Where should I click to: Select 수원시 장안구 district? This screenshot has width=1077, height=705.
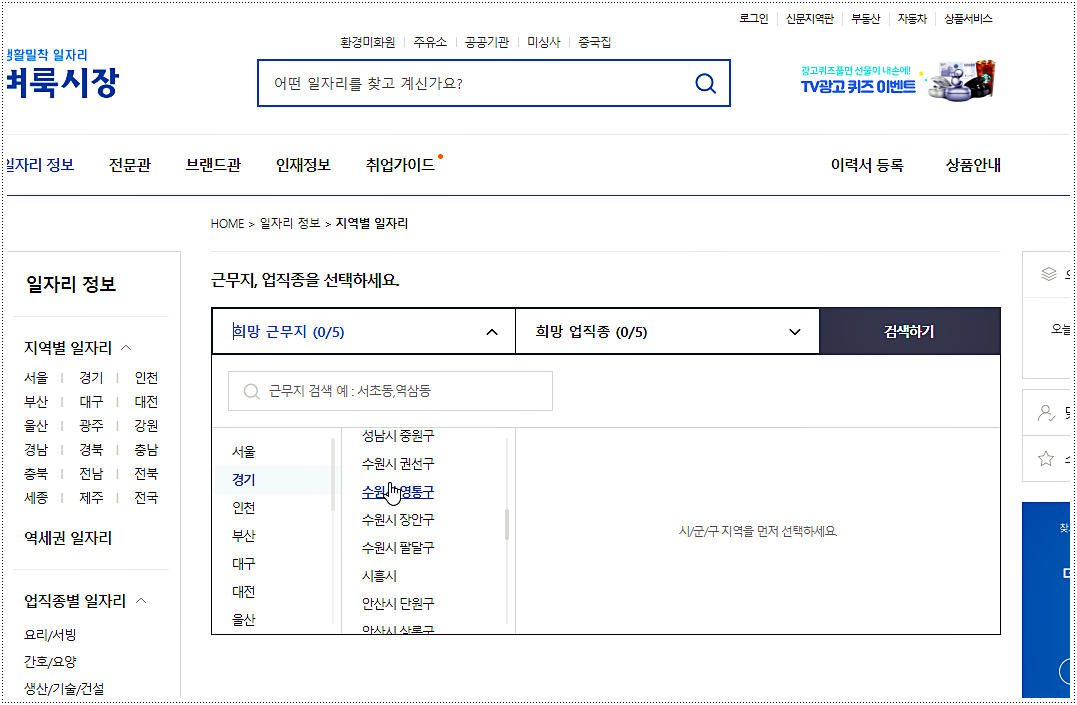tap(398, 519)
